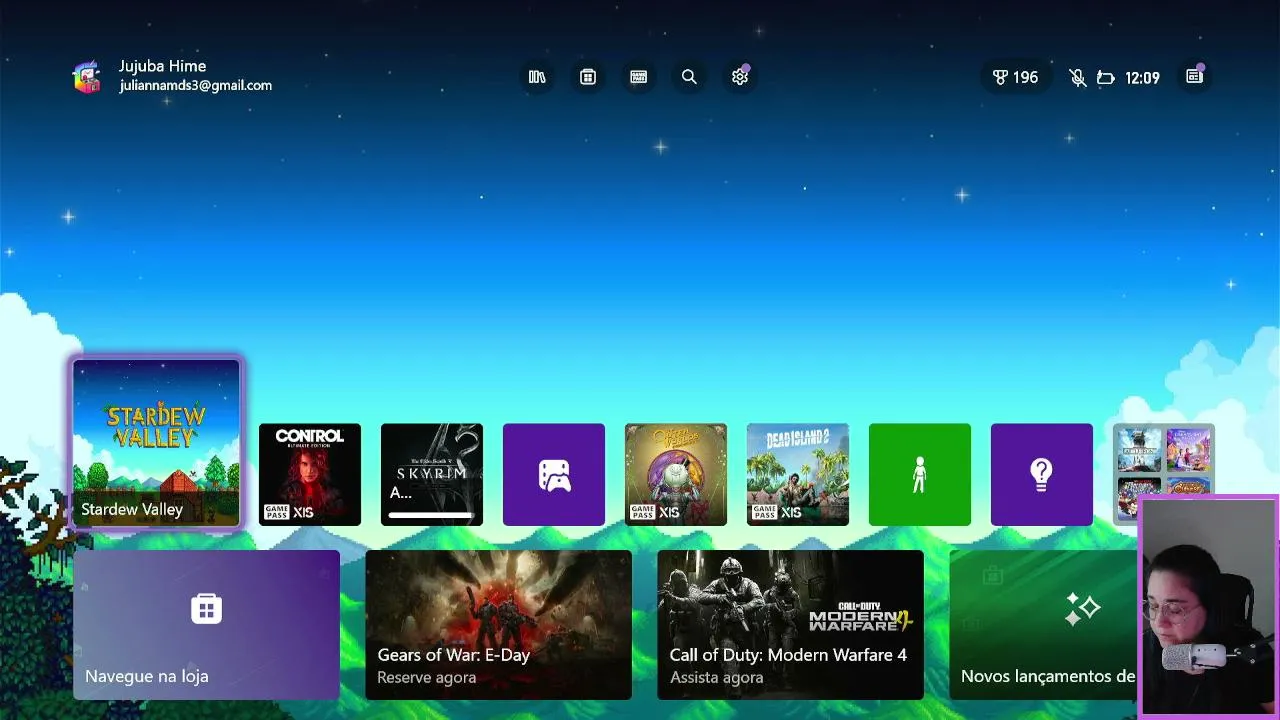The width and height of the screenshot is (1280, 720).
Task: Click the Skyrim tile update progress bar
Action: 431,515
